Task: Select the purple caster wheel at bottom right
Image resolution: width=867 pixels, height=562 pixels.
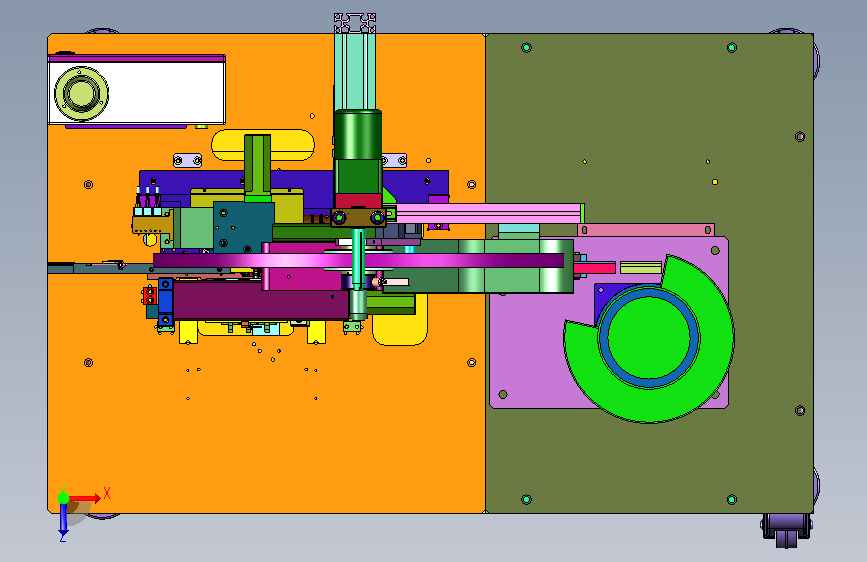Action: pyautogui.click(x=786, y=530)
